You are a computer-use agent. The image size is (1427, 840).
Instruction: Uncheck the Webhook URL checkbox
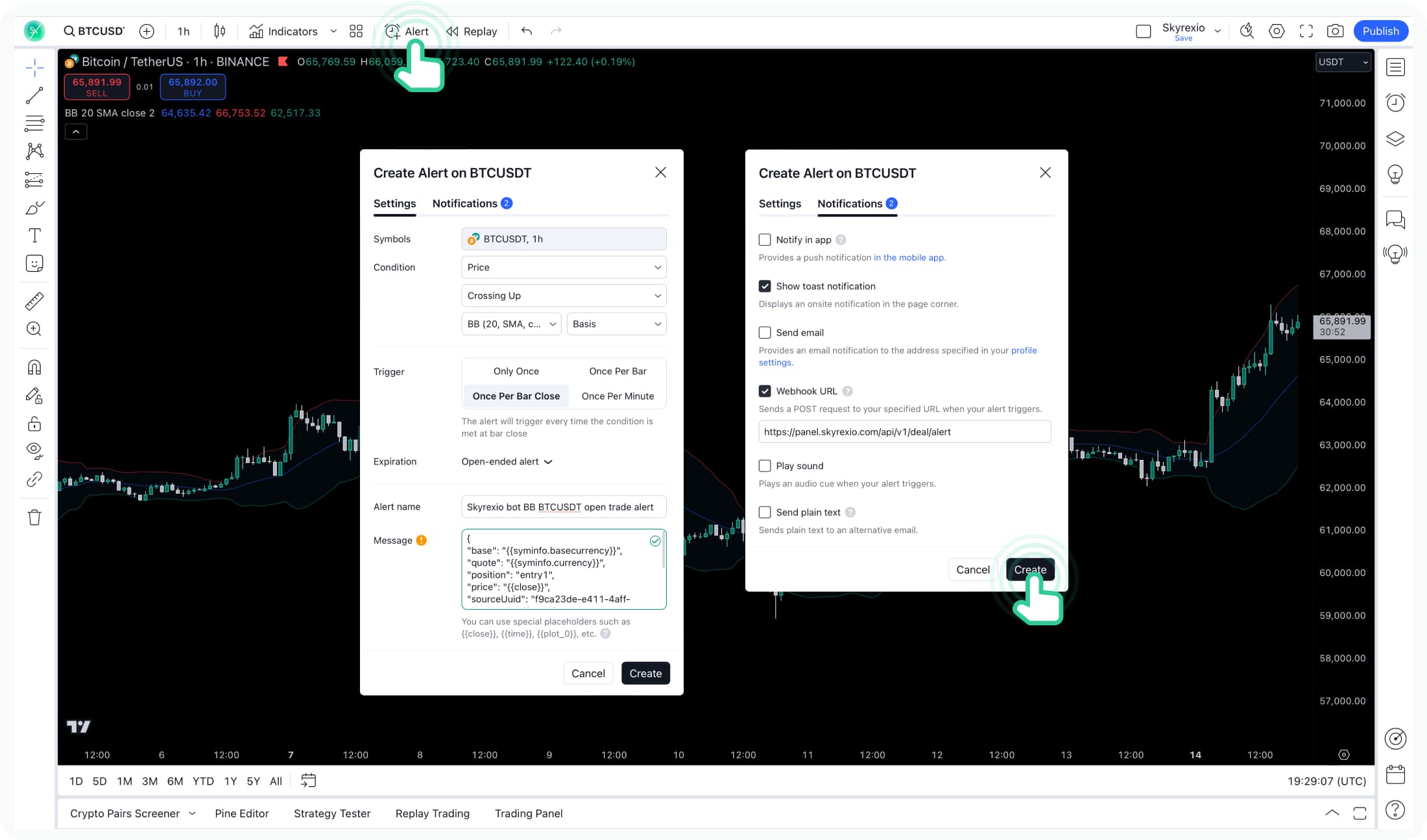pos(765,391)
